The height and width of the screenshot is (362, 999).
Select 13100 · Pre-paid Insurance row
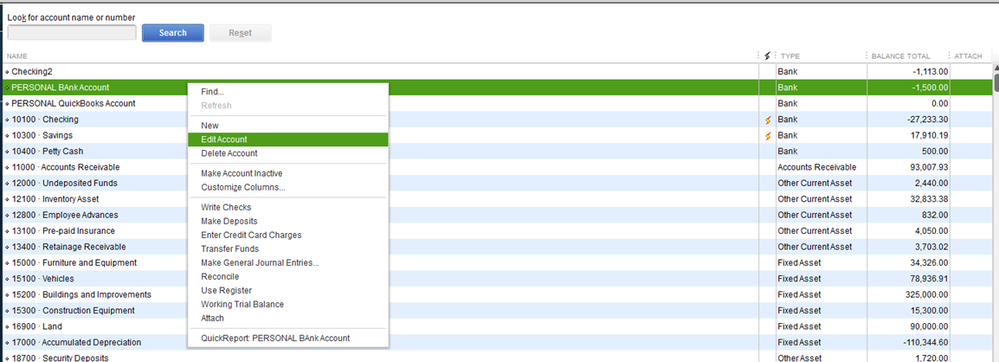click(497, 231)
